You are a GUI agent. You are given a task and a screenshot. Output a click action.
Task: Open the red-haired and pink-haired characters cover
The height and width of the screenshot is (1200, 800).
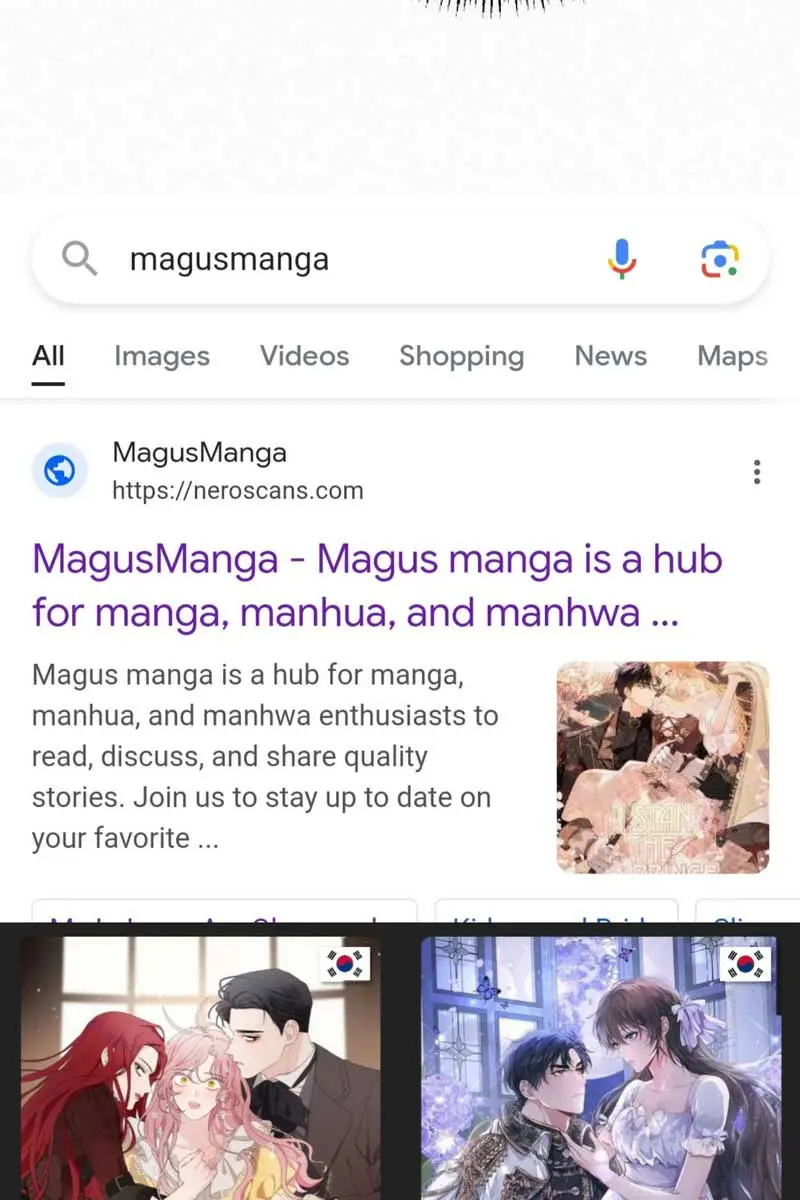tap(201, 1068)
